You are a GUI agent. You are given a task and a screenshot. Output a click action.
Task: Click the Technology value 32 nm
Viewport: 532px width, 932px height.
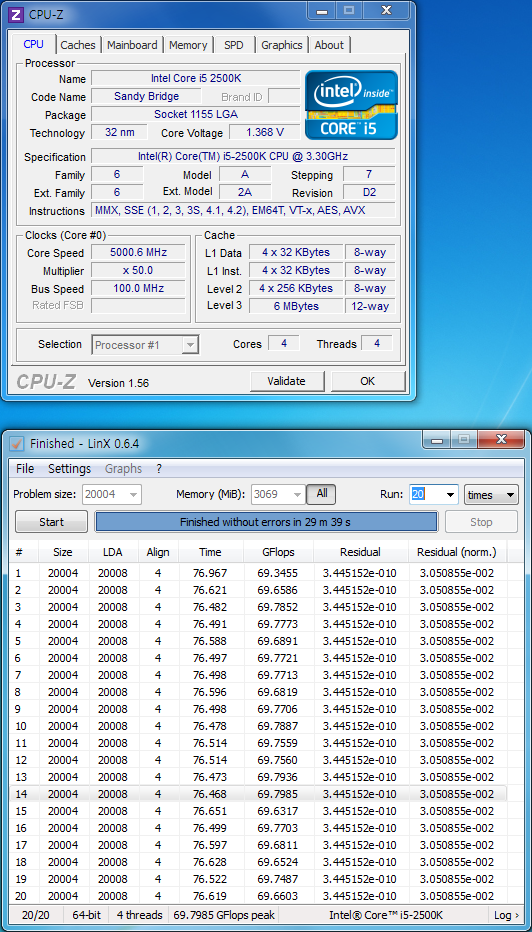[x=119, y=132]
